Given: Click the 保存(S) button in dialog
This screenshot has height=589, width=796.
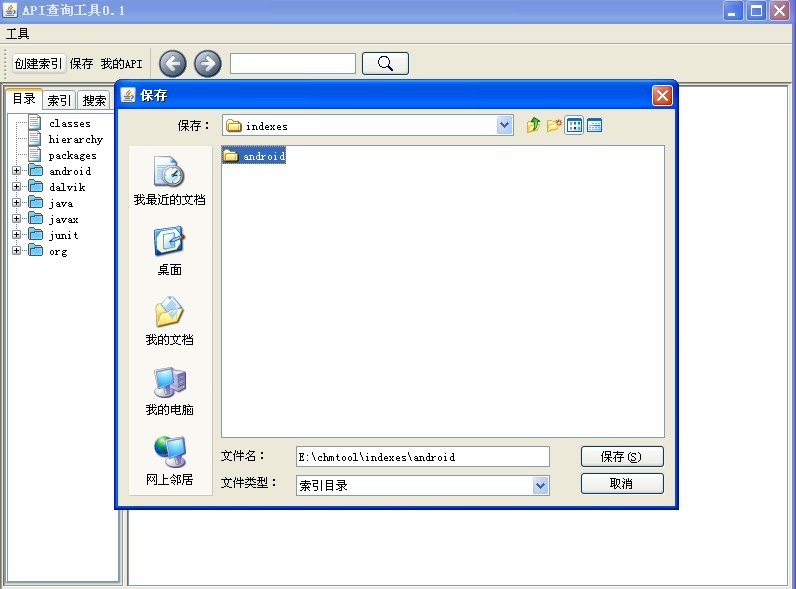Looking at the screenshot, I should (622, 456).
